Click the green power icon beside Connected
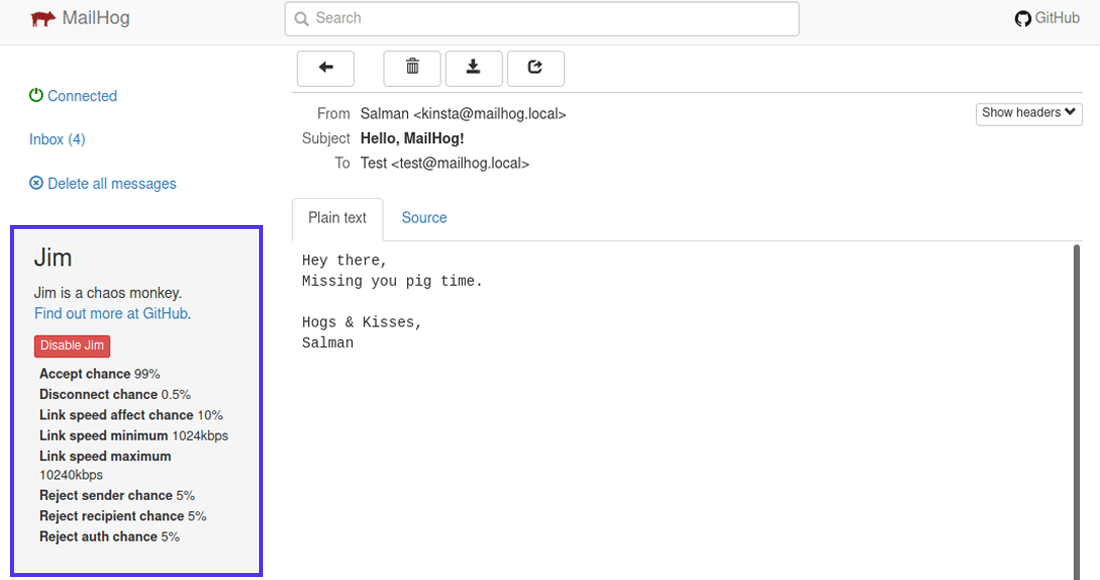The width and height of the screenshot is (1100, 580). pyautogui.click(x=36, y=96)
